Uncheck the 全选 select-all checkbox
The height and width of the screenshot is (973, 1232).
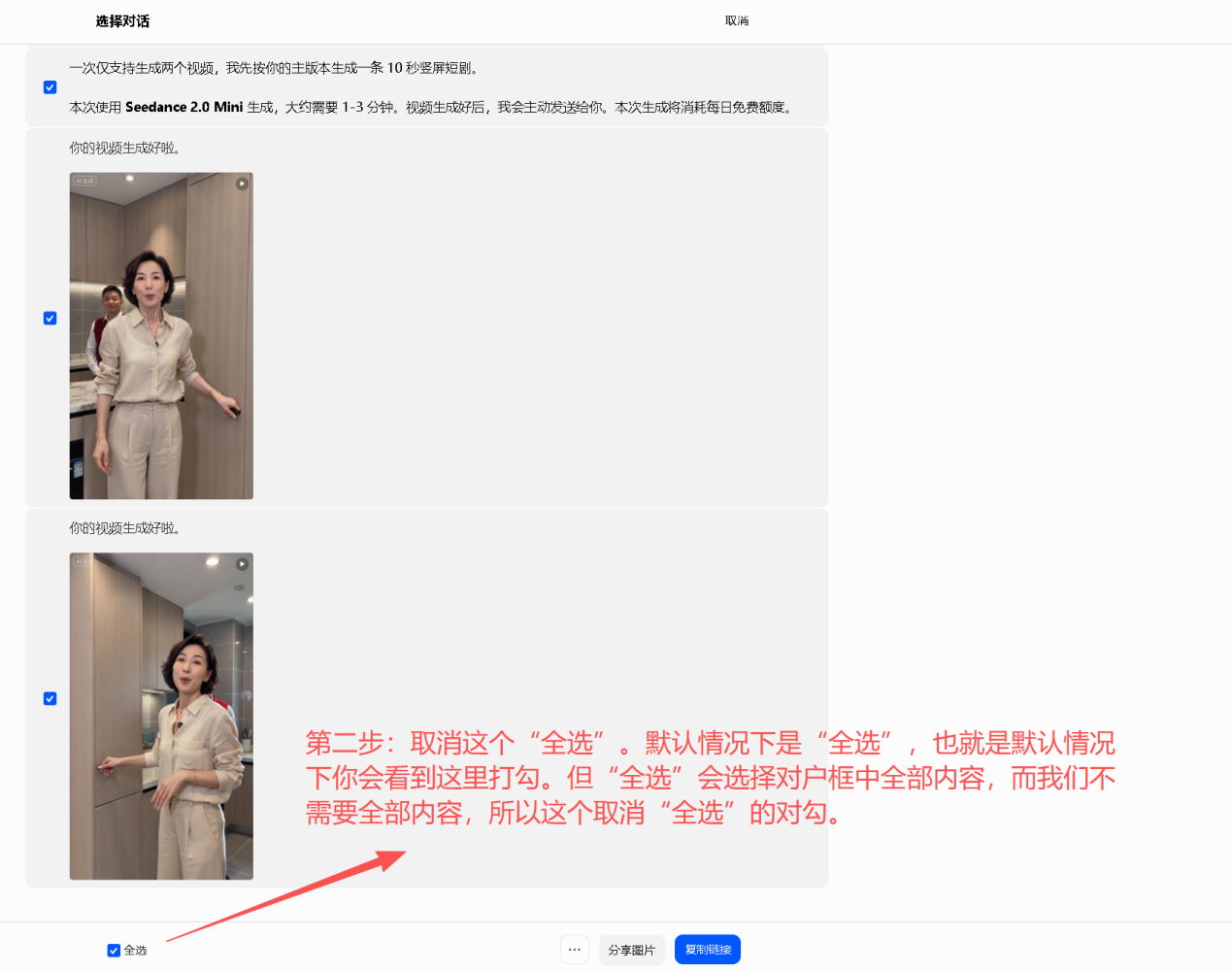pos(114,951)
